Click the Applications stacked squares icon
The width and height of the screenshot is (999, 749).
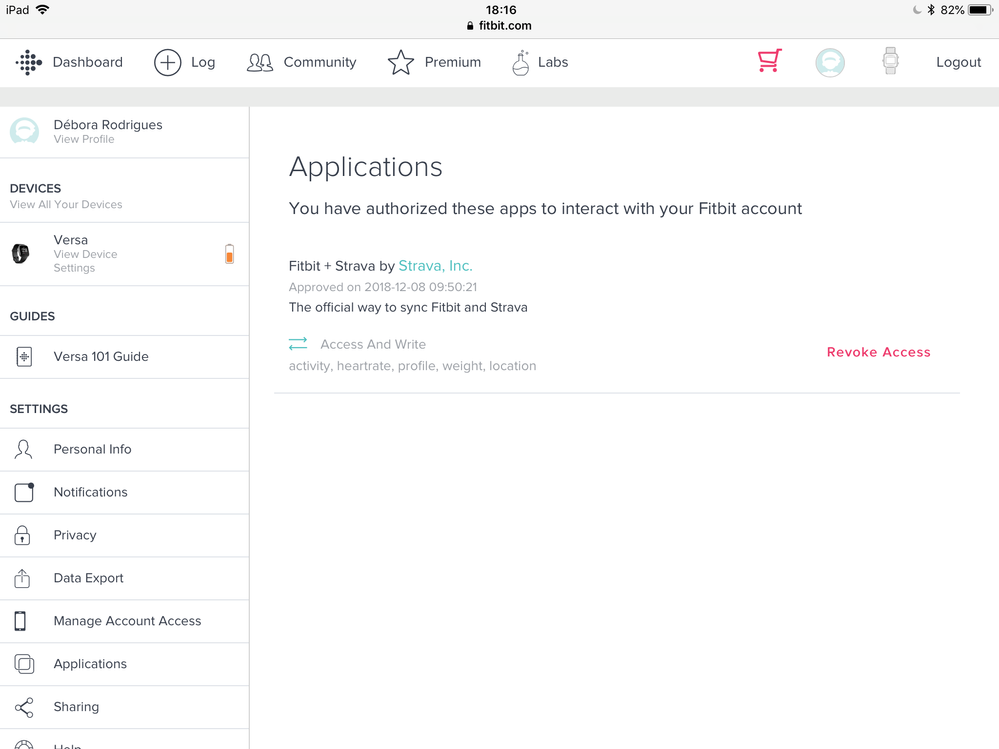24,664
